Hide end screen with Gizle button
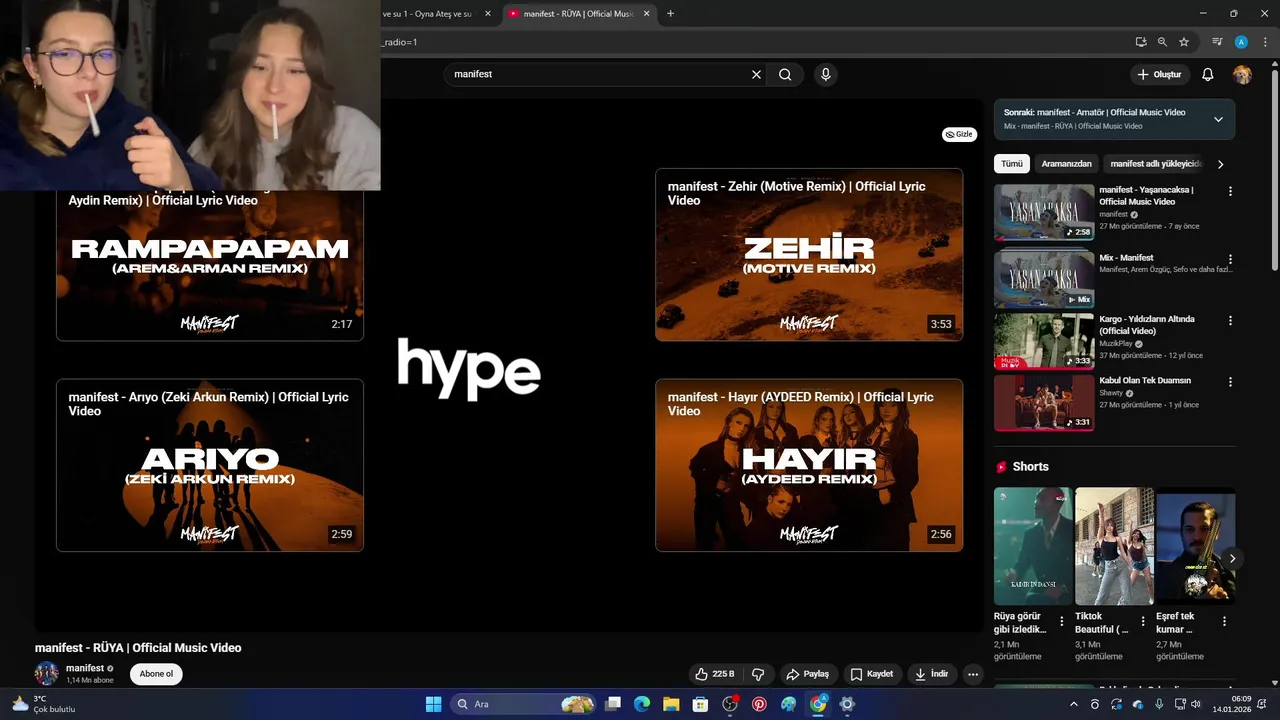Image resolution: width=1280 pixels, height=720 pixels. pyautogui.click(x=959, y=134)
